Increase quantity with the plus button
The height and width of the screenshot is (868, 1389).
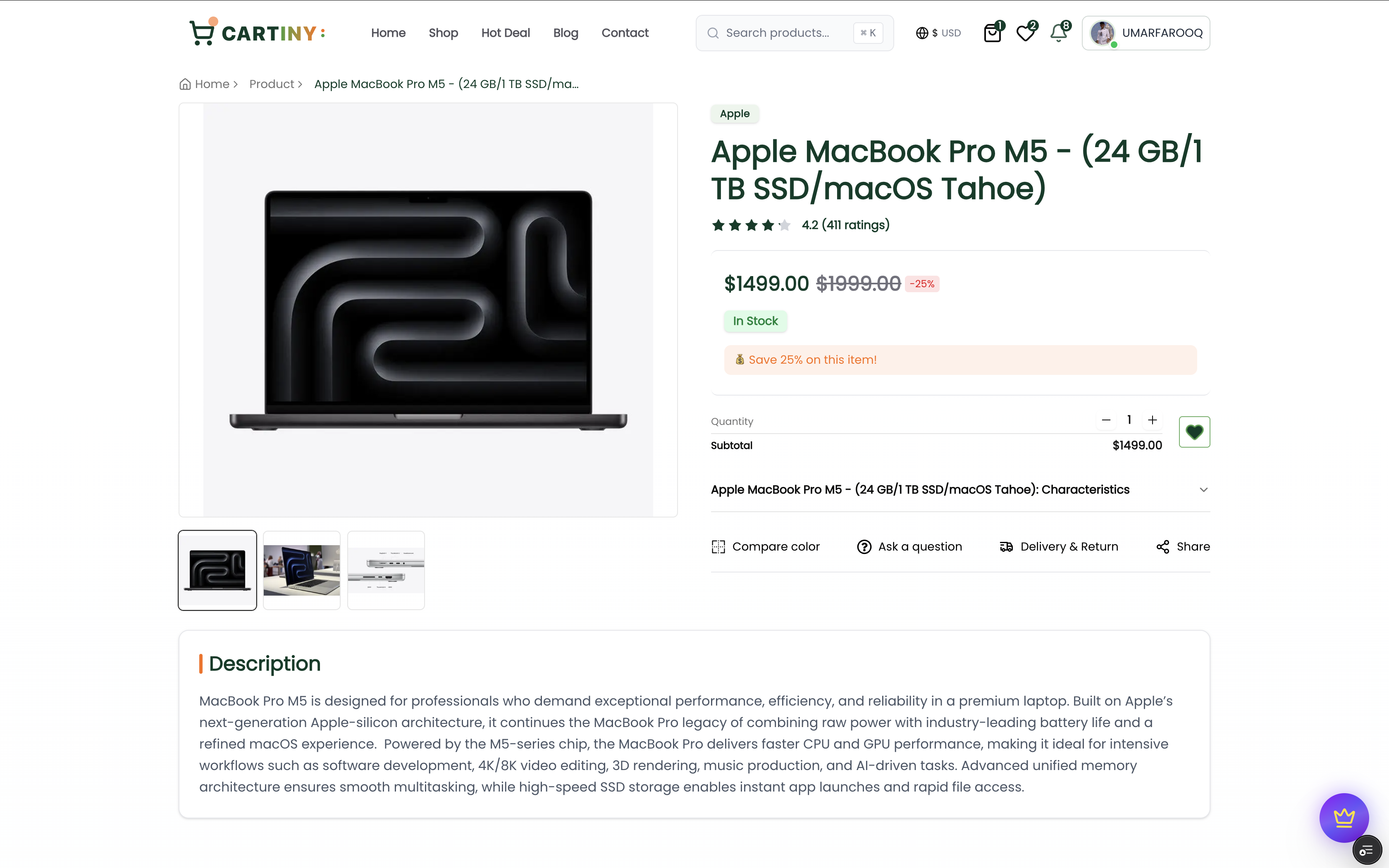[x=1152, y=420]
